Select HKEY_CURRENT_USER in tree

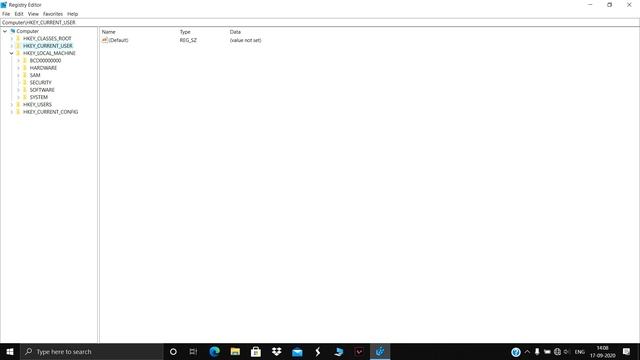tap(47, 46)
